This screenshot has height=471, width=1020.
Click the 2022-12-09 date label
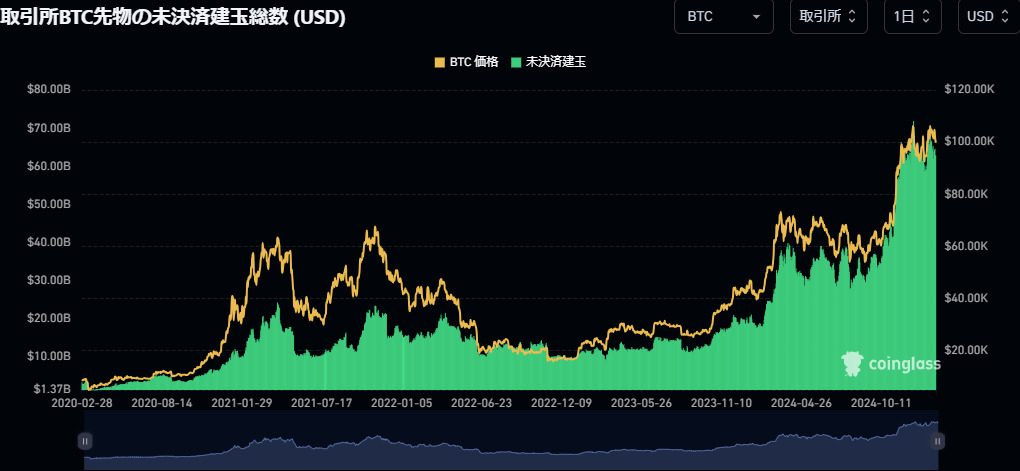561,403
